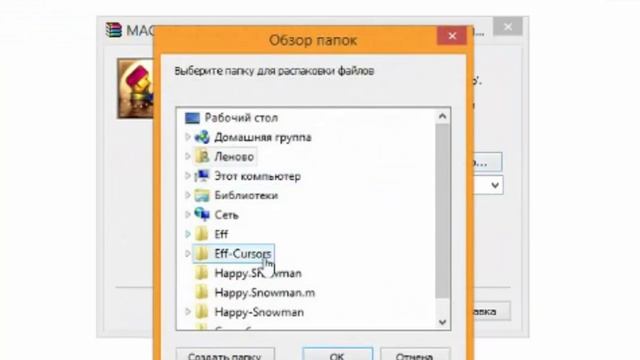Close the background WinRAR window

[508, 27]
